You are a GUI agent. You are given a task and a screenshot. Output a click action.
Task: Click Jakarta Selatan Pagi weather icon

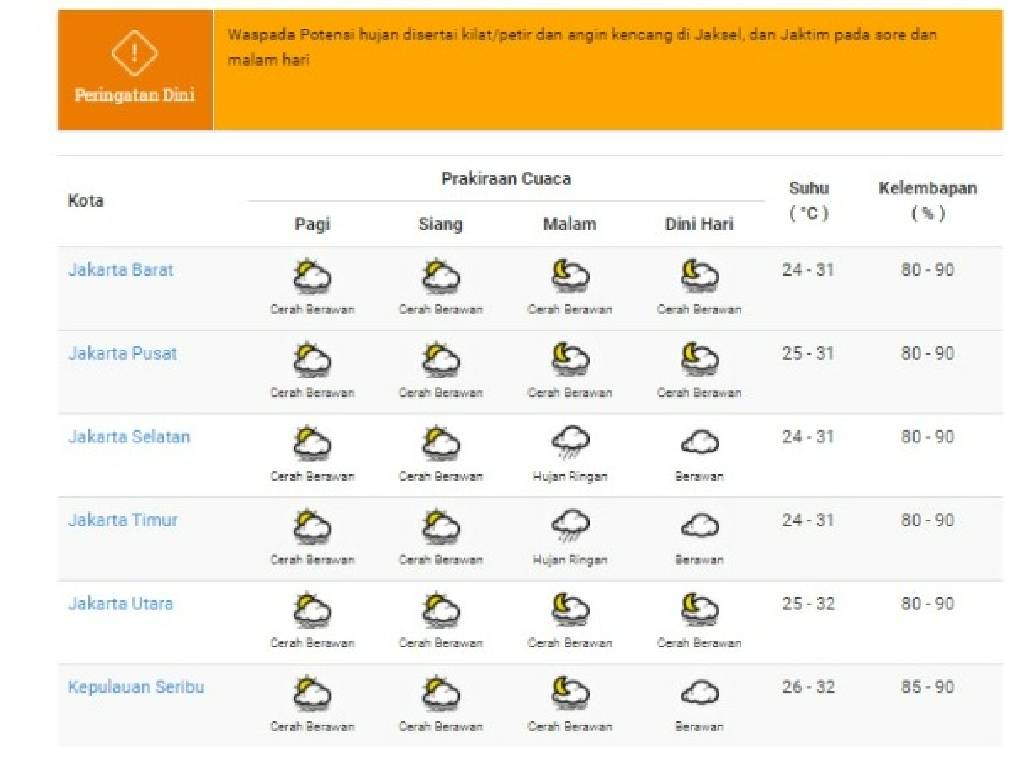(312, 443)
